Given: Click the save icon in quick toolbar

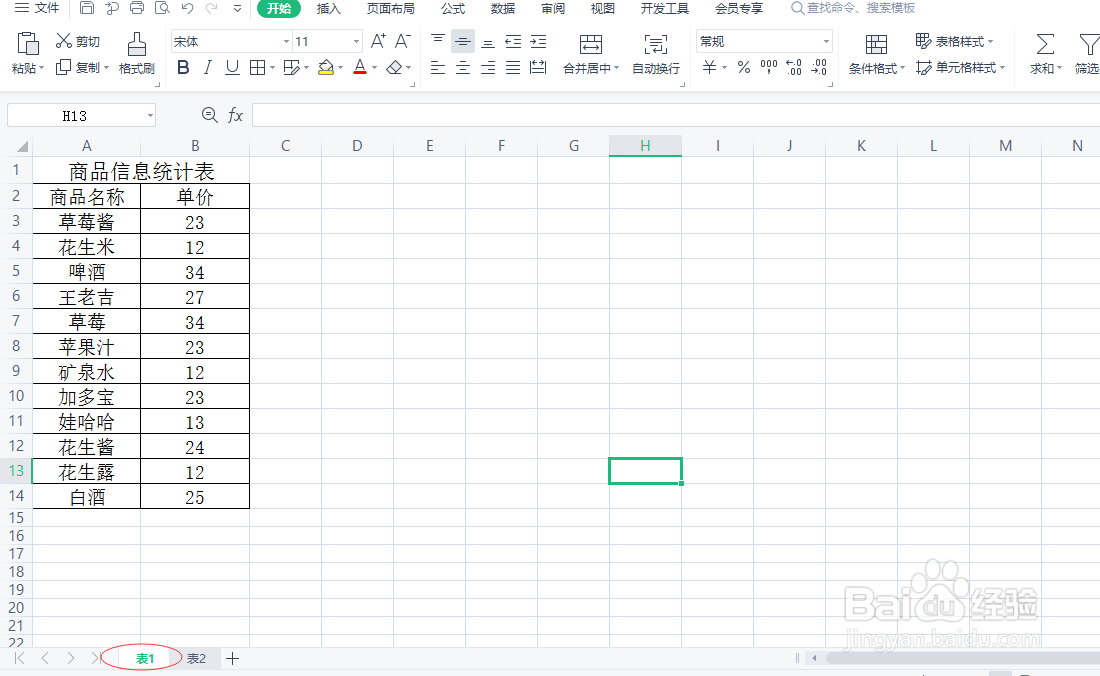Looking at the screenshot, I should (87, 8).
